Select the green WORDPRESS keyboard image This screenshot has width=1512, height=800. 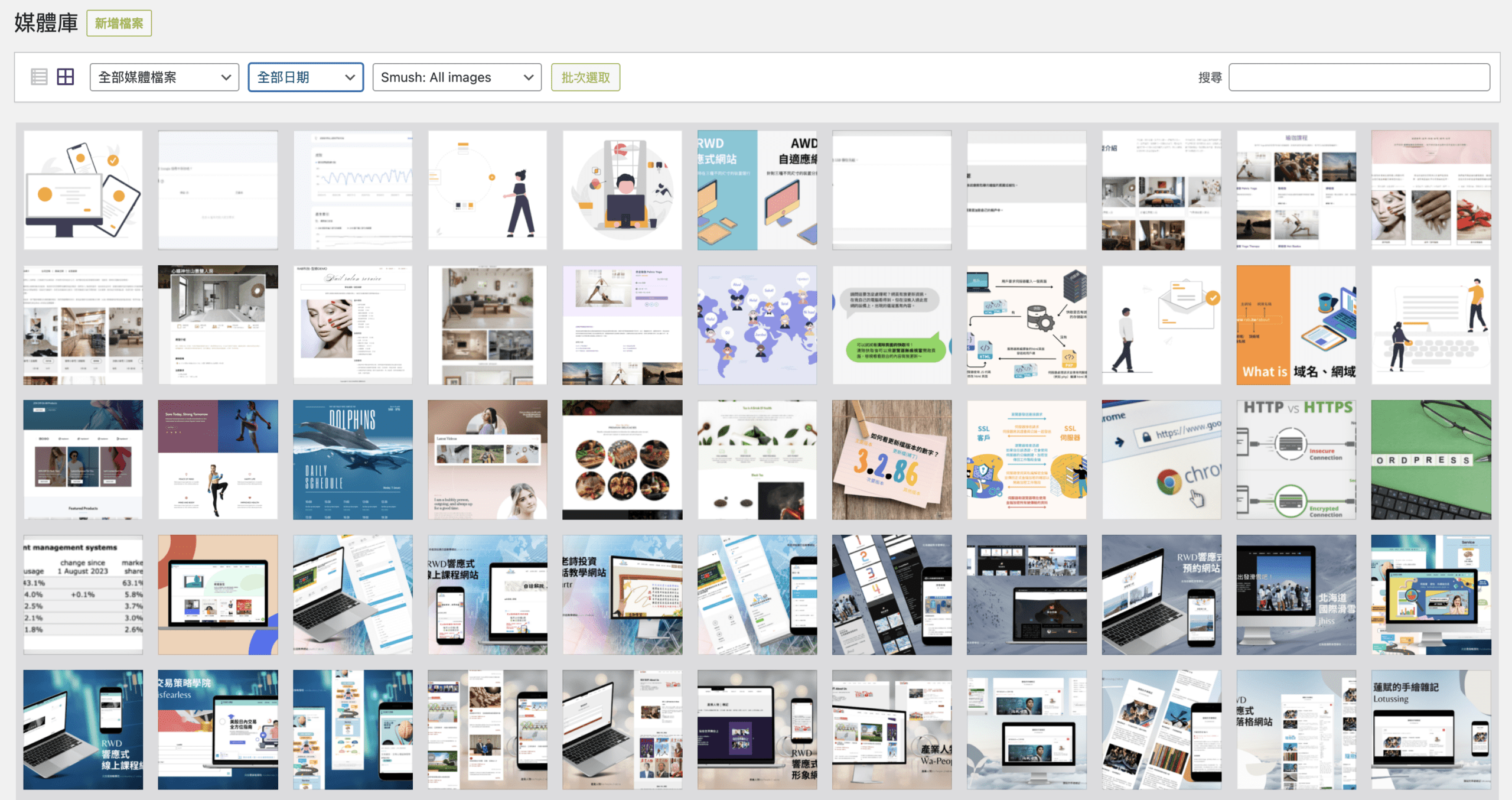[1430, 460]
